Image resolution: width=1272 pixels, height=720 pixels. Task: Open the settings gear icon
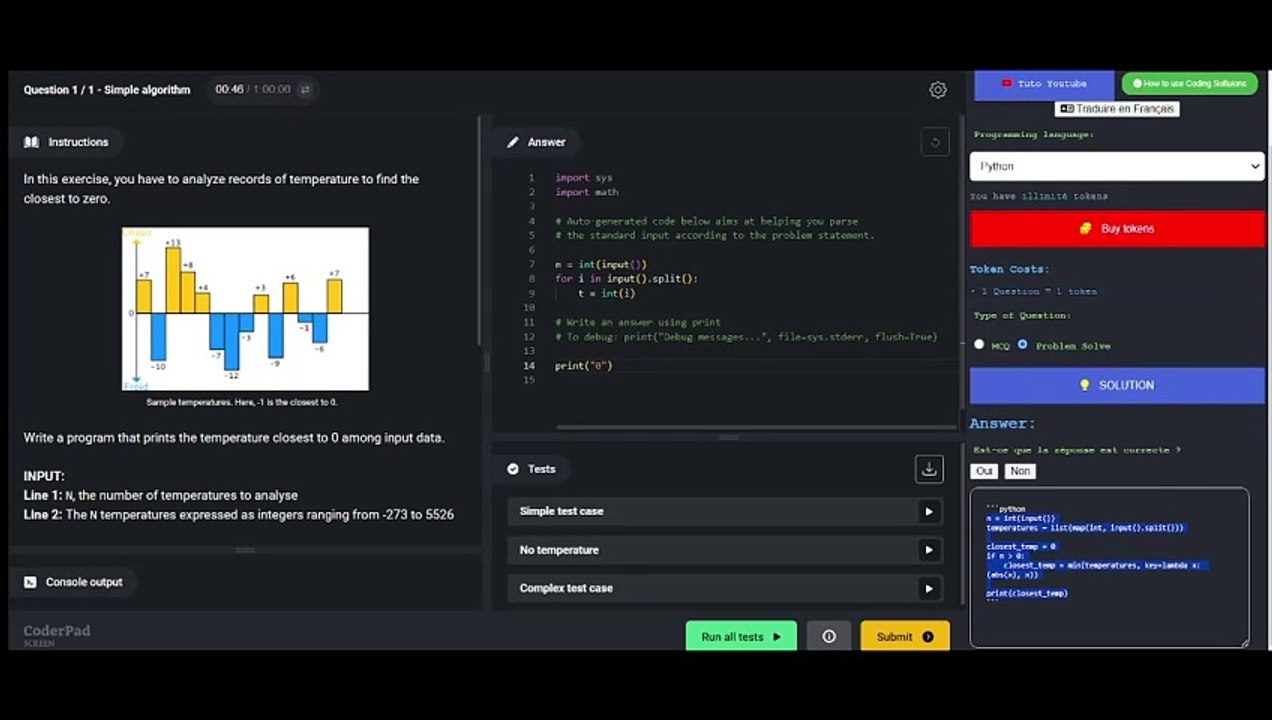937,90
